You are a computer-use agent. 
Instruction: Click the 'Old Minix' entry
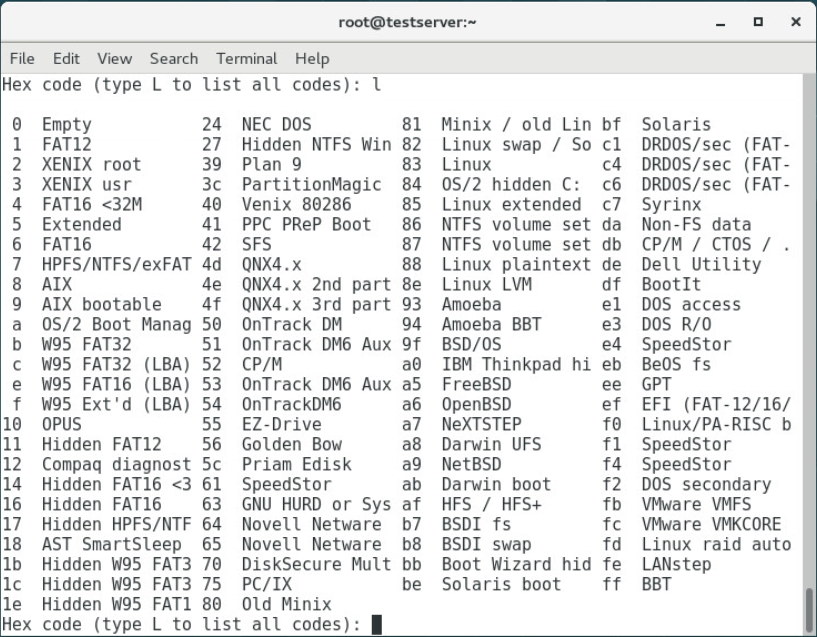(x=287, y=604)
